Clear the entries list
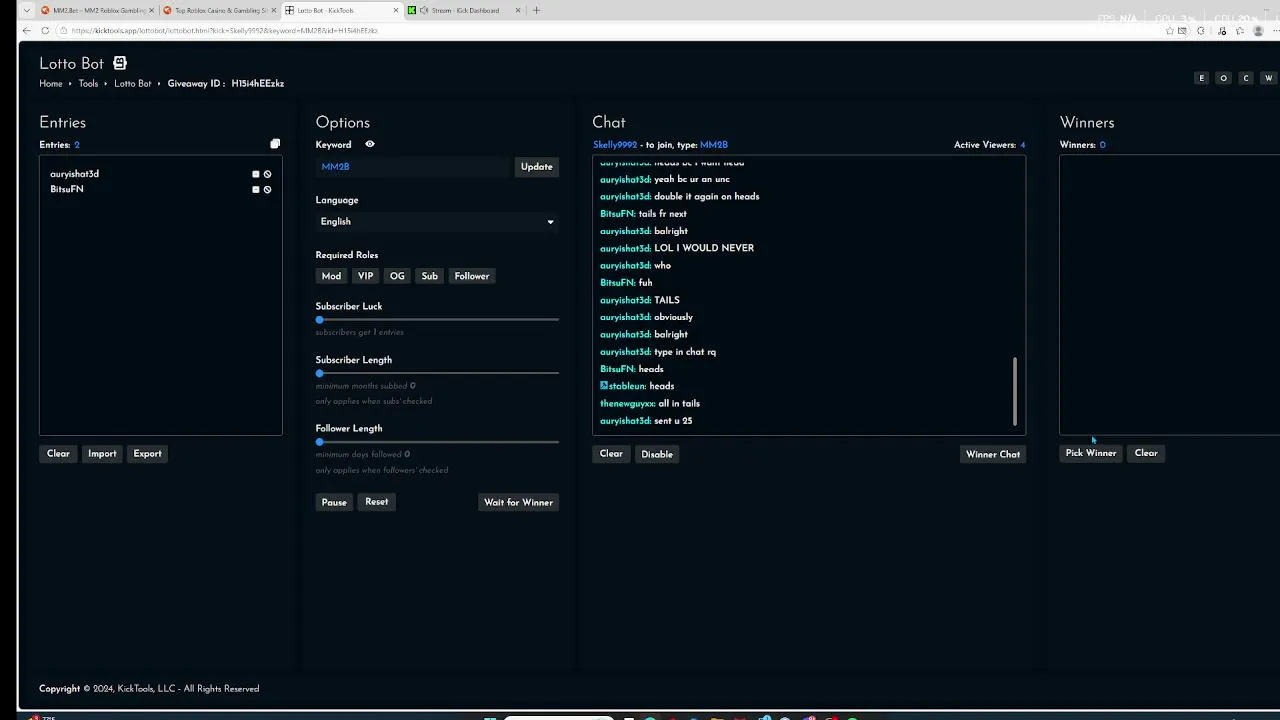The image size is (1280, 720). click(58, 454)
